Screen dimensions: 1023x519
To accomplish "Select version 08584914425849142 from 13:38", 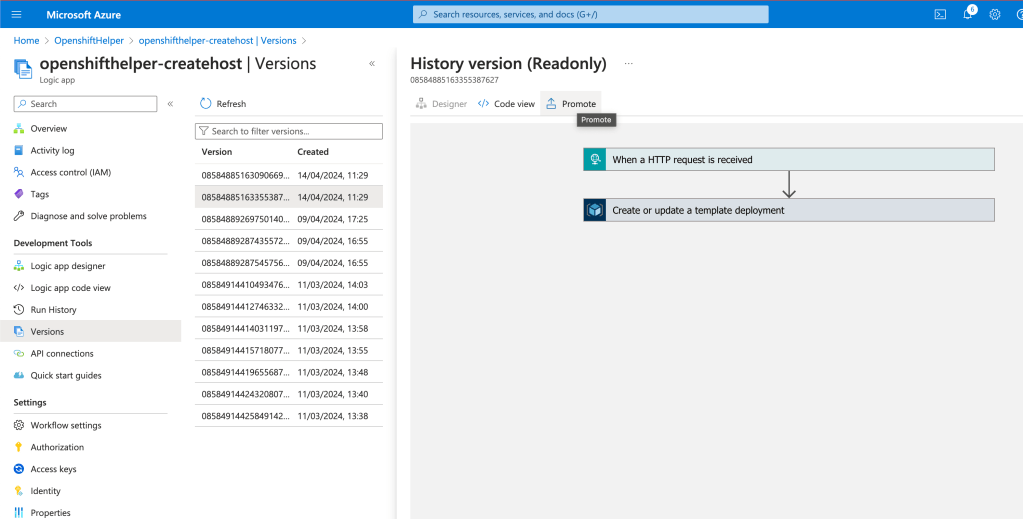I will click(288, 416).
